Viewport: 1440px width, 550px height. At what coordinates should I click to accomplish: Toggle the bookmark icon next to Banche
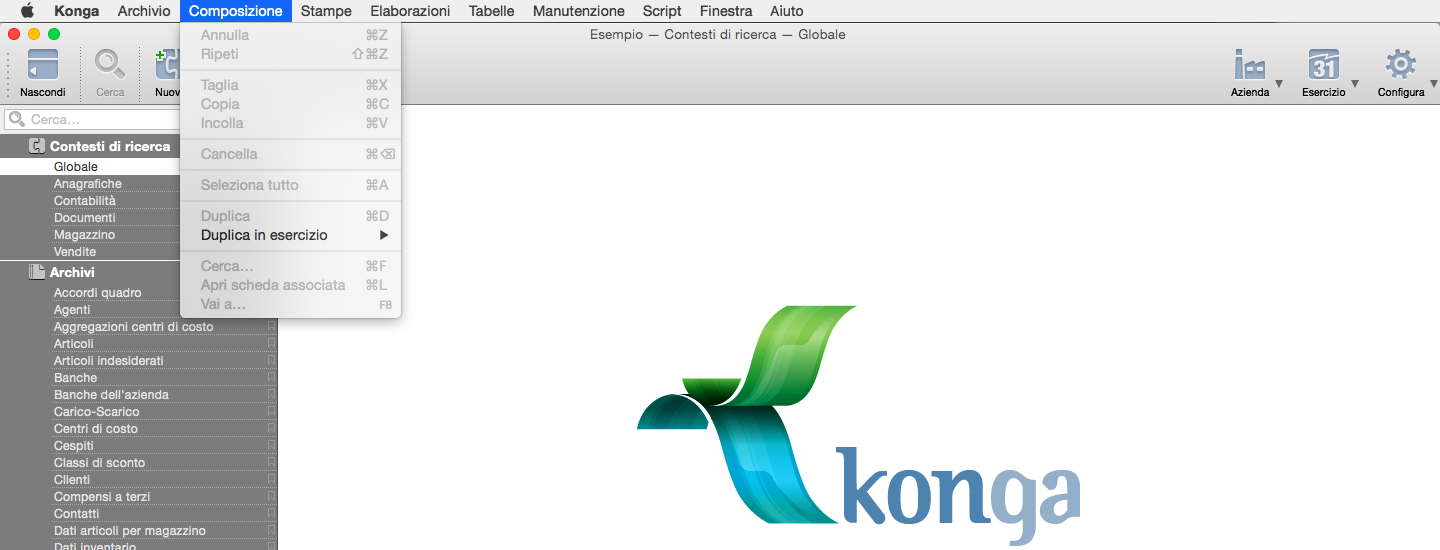(271, 378)
